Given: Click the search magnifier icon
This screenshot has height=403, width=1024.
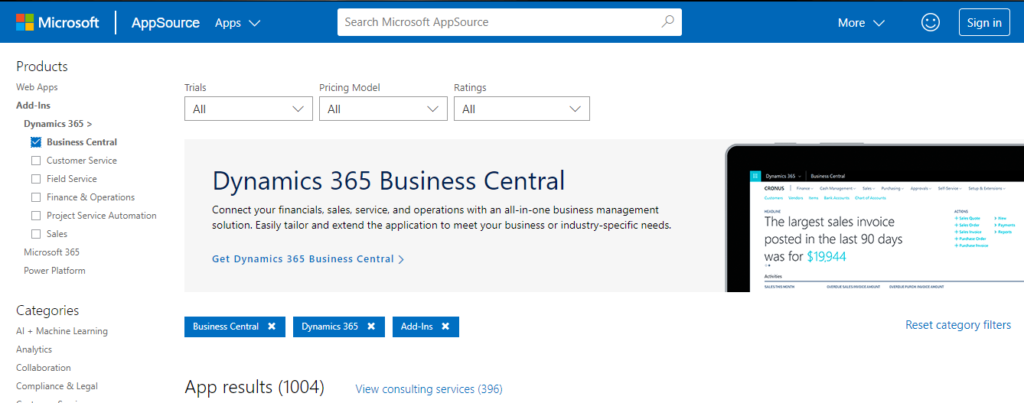Looking at the screenshot, I should [667, 21].
